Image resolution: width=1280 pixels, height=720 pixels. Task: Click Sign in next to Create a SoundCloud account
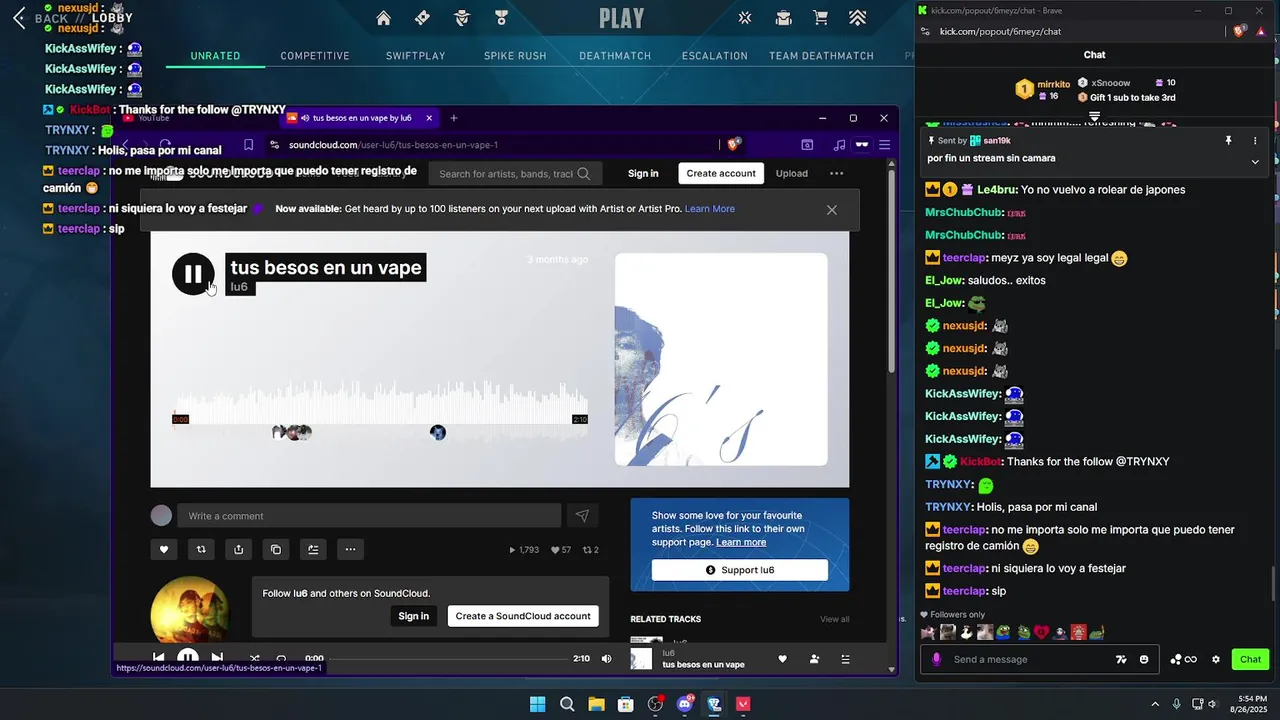click(413, 616)
